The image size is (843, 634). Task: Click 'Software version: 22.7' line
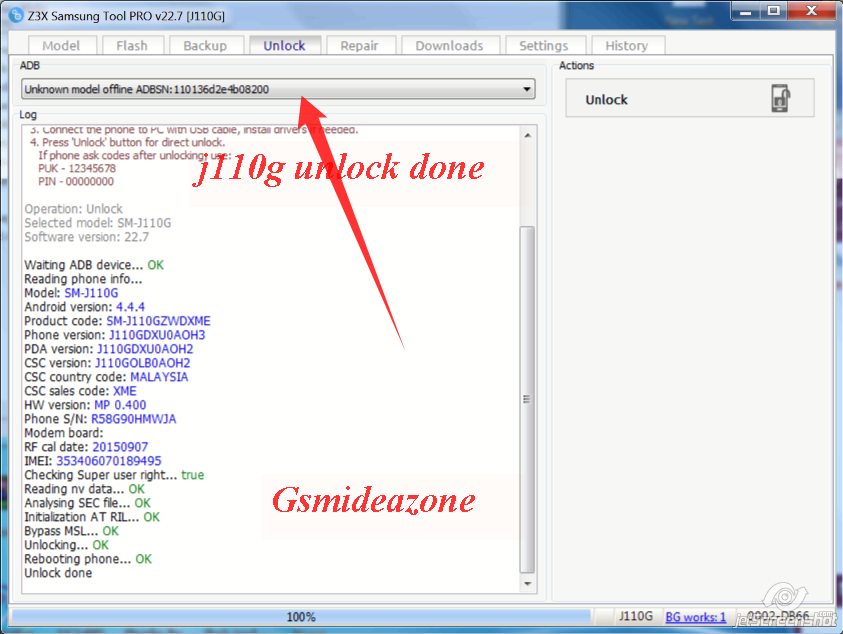pos(87,237)
